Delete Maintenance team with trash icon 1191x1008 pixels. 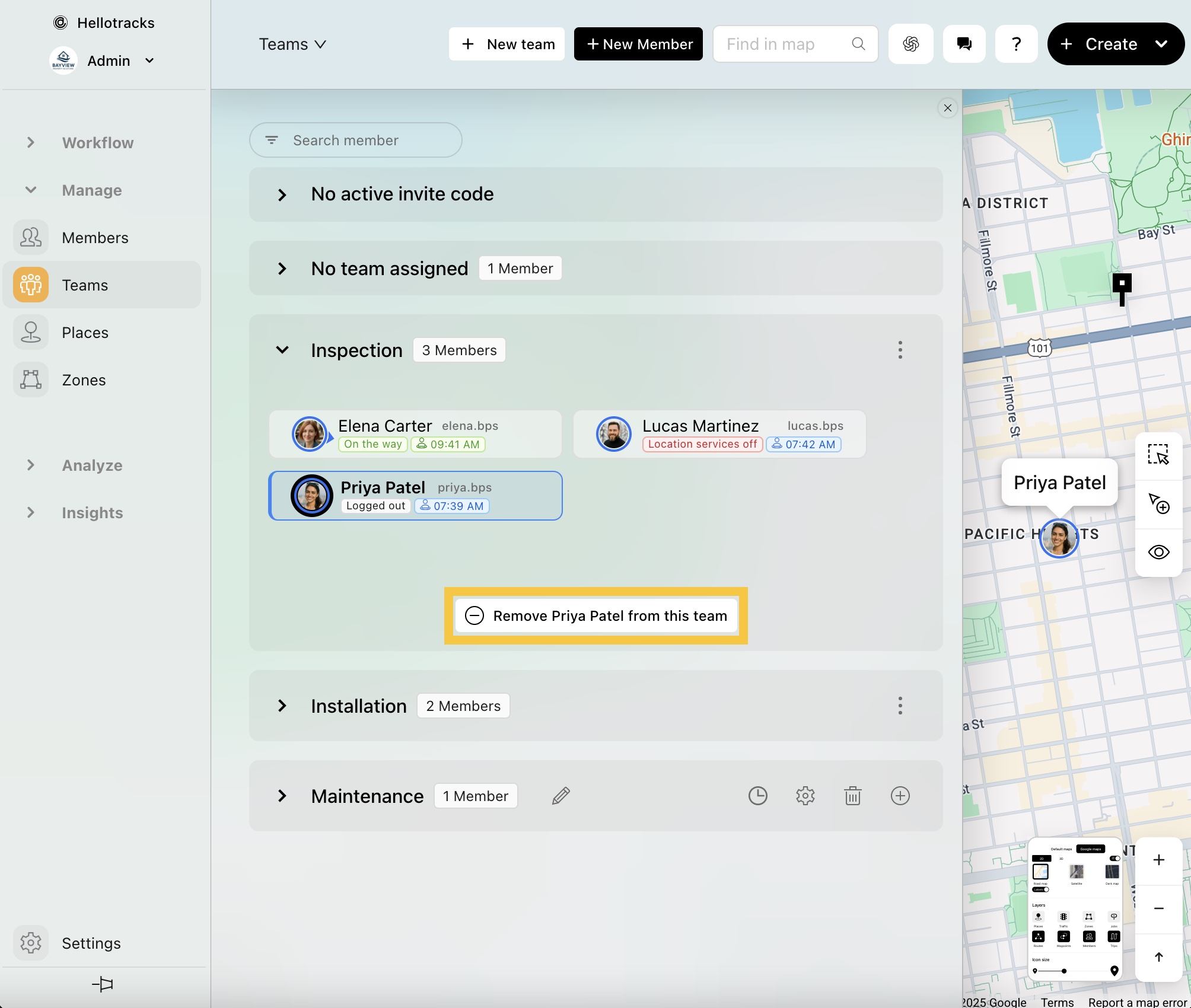[852, 796]
